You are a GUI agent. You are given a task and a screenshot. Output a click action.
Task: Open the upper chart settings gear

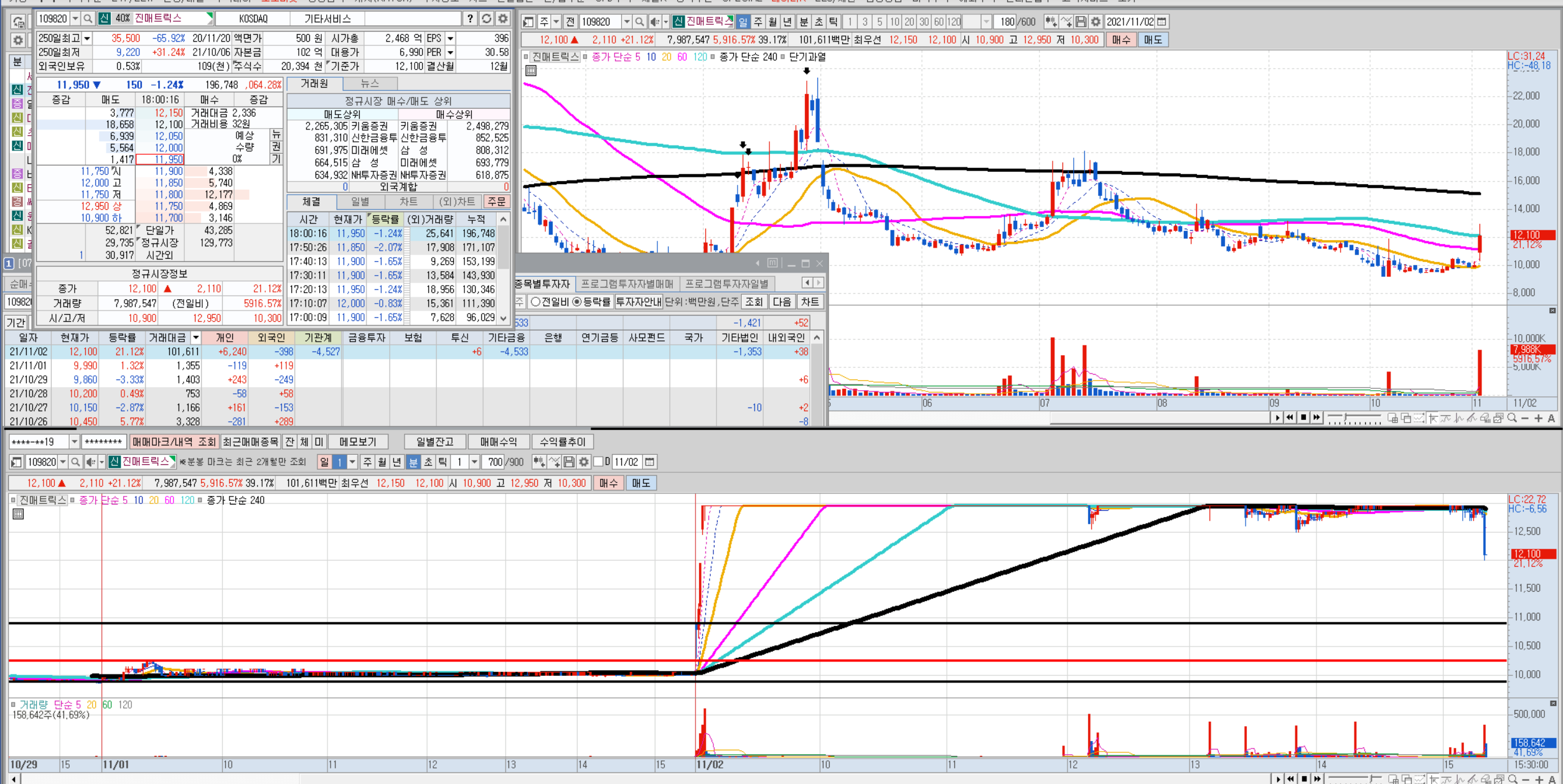(1096, 22)
